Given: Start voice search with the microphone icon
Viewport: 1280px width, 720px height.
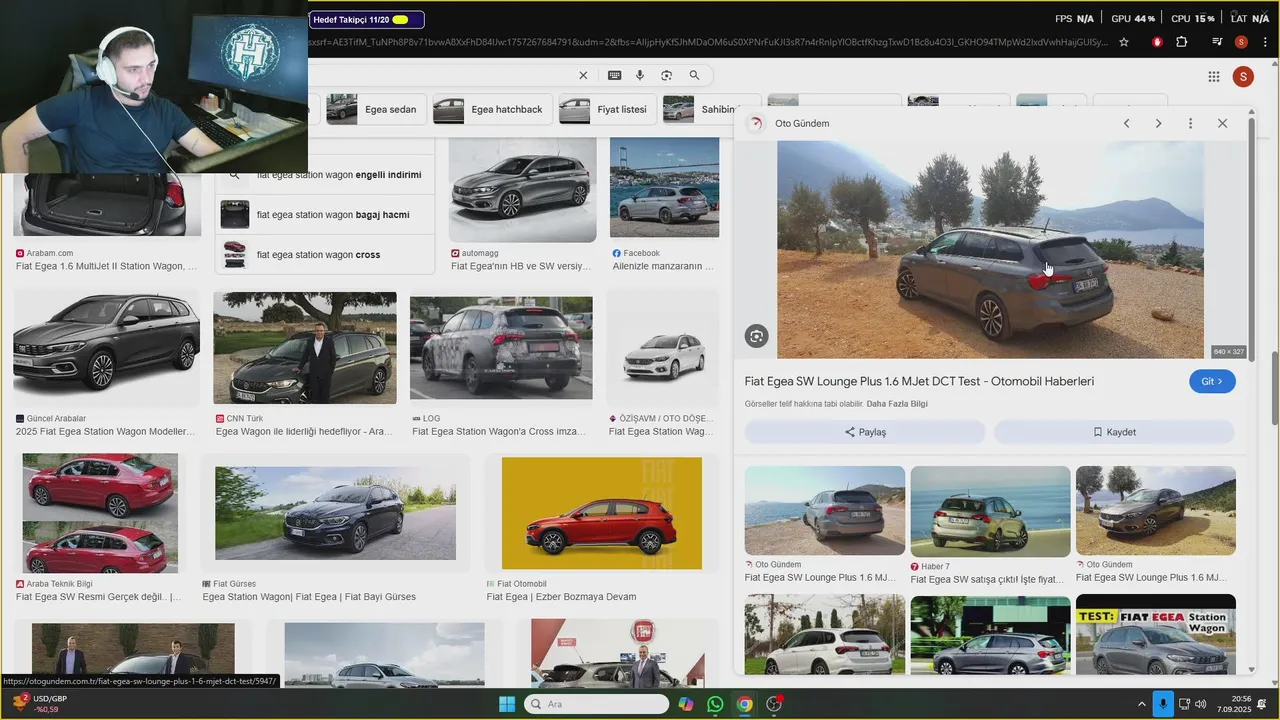Looking at the screenshot, I should pyautogui.click(x=640, y=76).
